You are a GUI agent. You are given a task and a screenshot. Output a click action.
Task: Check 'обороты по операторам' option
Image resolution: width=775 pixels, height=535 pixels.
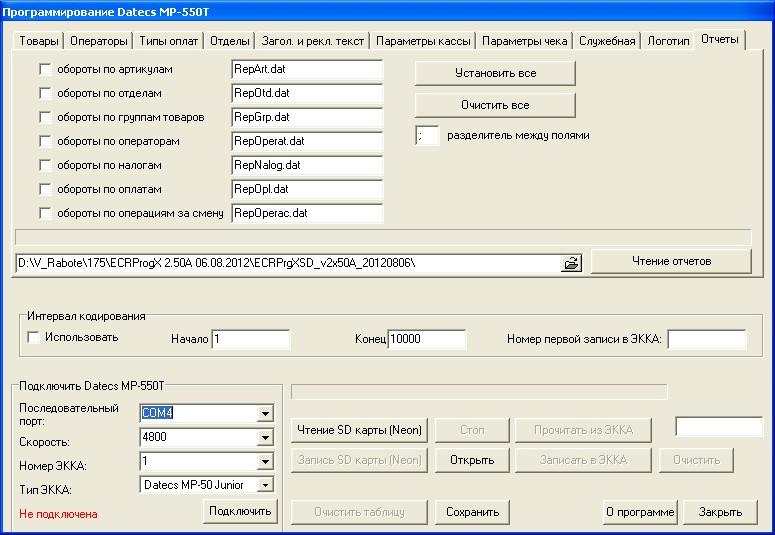tap(45, 141)
